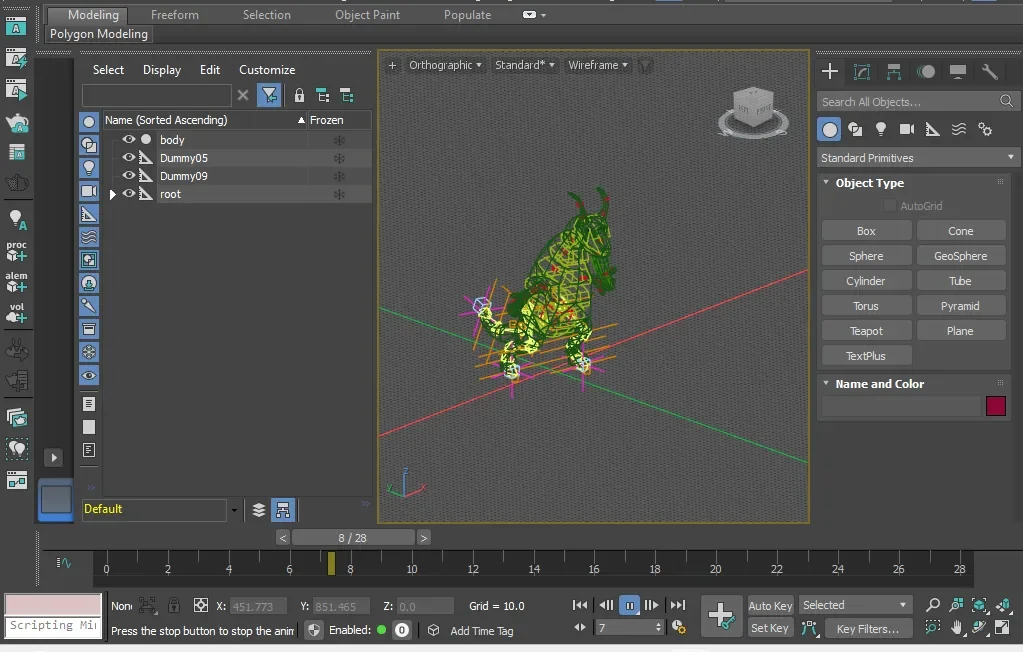Hide Dummy05 via its eye icon
This screenshot has width=1023, height=652.
(x=129, y=157)
